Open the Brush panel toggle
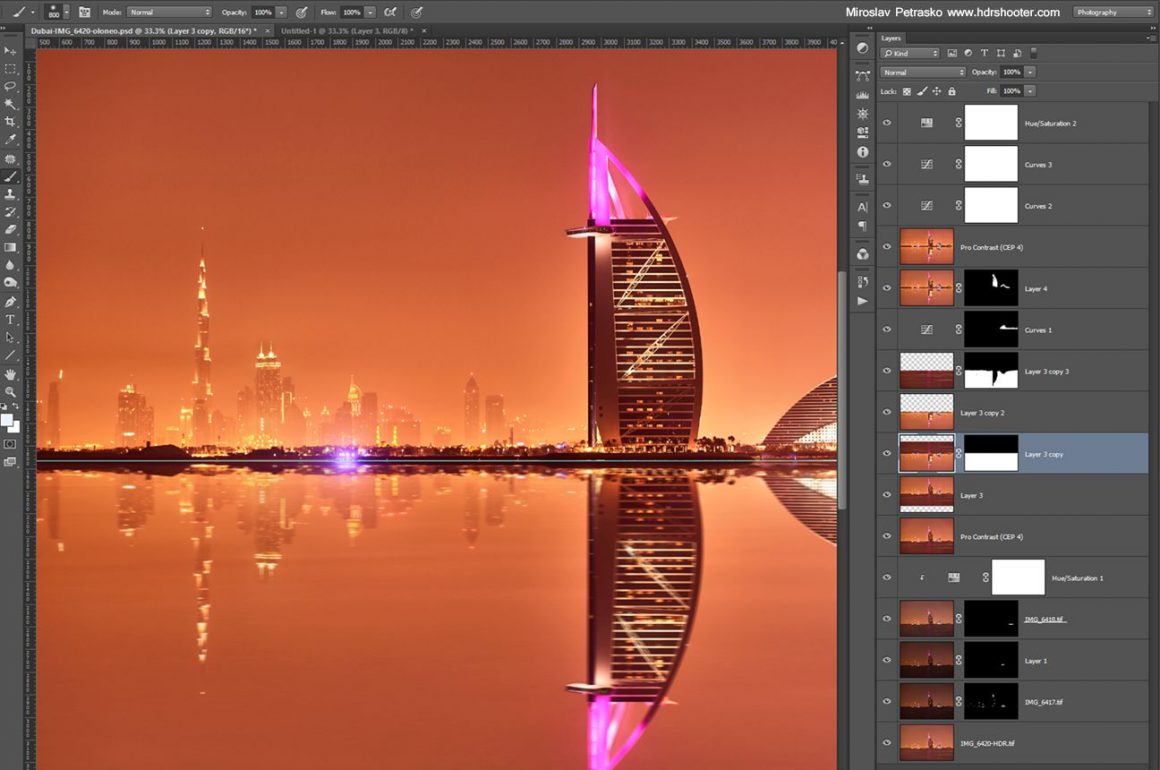 point(84,12)
